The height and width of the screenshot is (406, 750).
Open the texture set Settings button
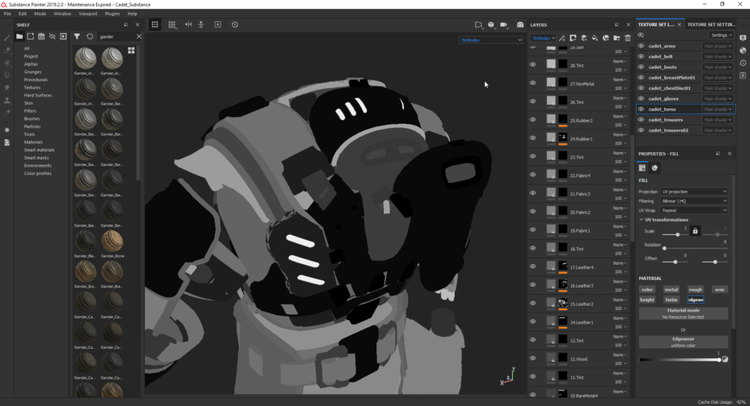point(720,35)
